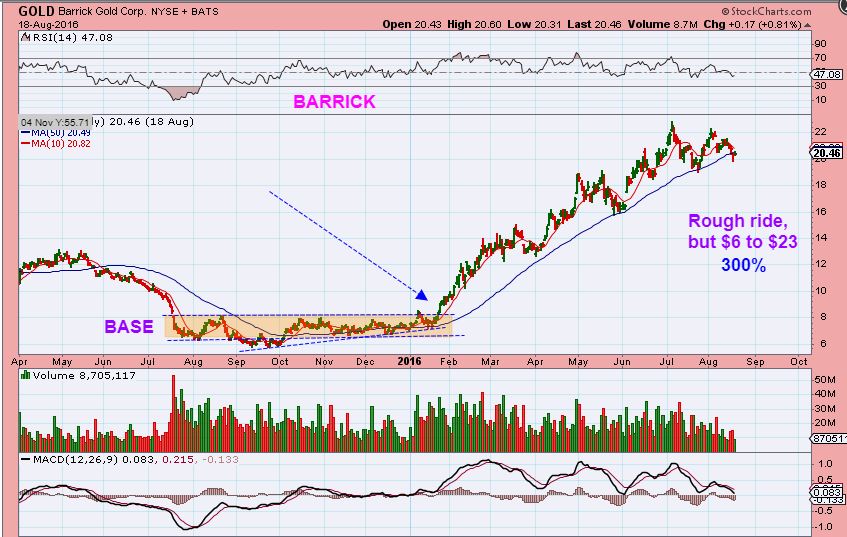Screen dimensions: 847x537
Task: Click the Volume 8.7M header value
Action: pos(662,24)
